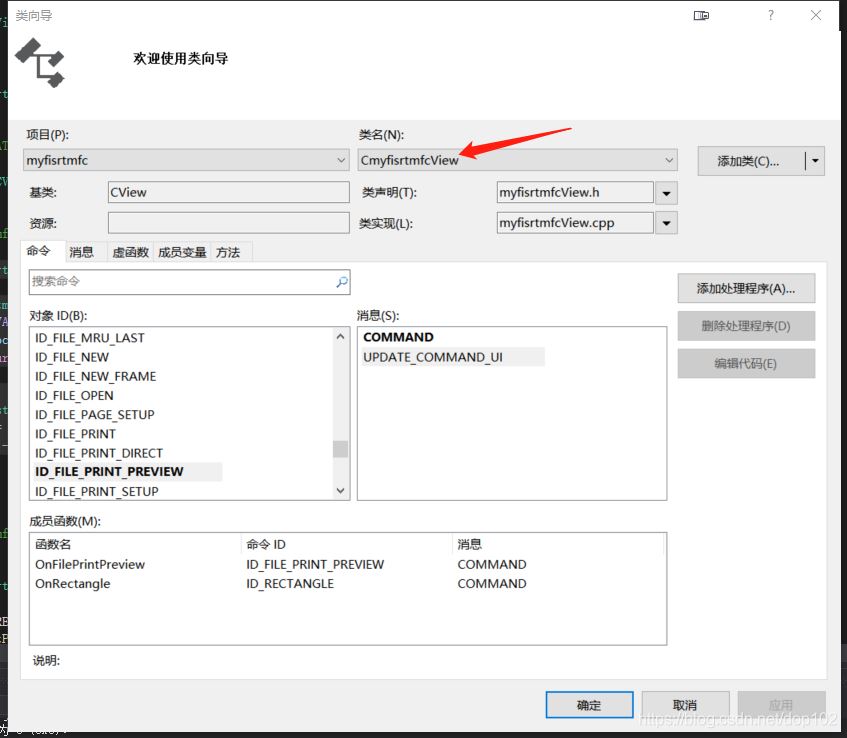847x738 pixels.
Task: Click the ID_RECTANGLE command ID cell
Action: 290,584
